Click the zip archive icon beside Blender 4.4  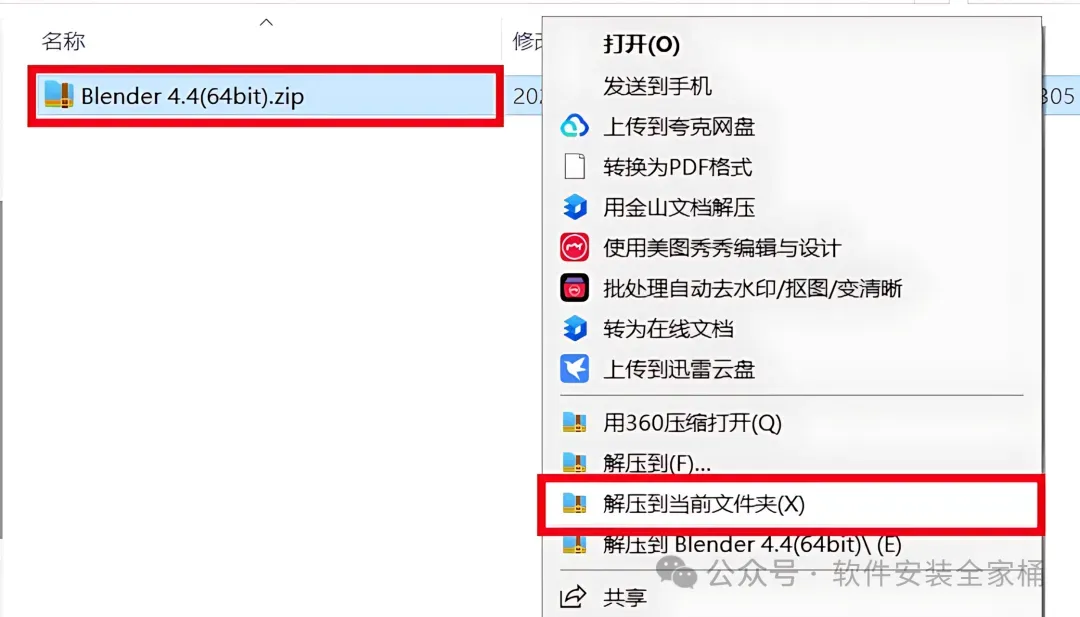[59, 95]
